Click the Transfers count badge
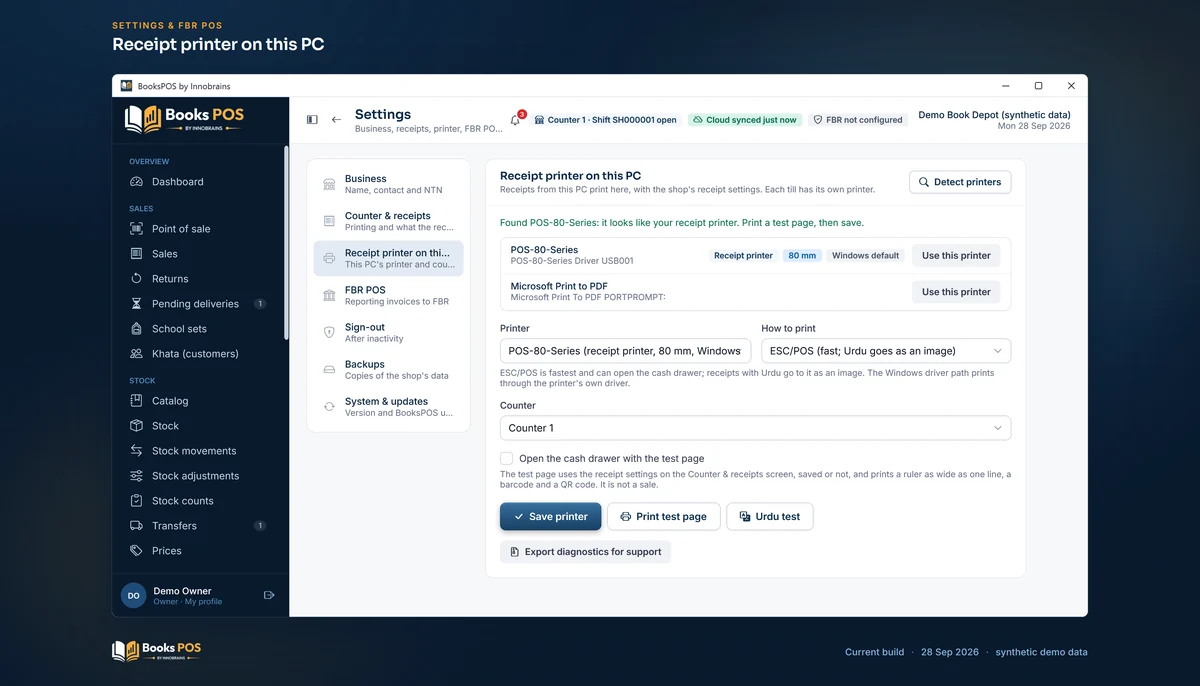This screenshot has width=1200, height=686. click(260, 526)
